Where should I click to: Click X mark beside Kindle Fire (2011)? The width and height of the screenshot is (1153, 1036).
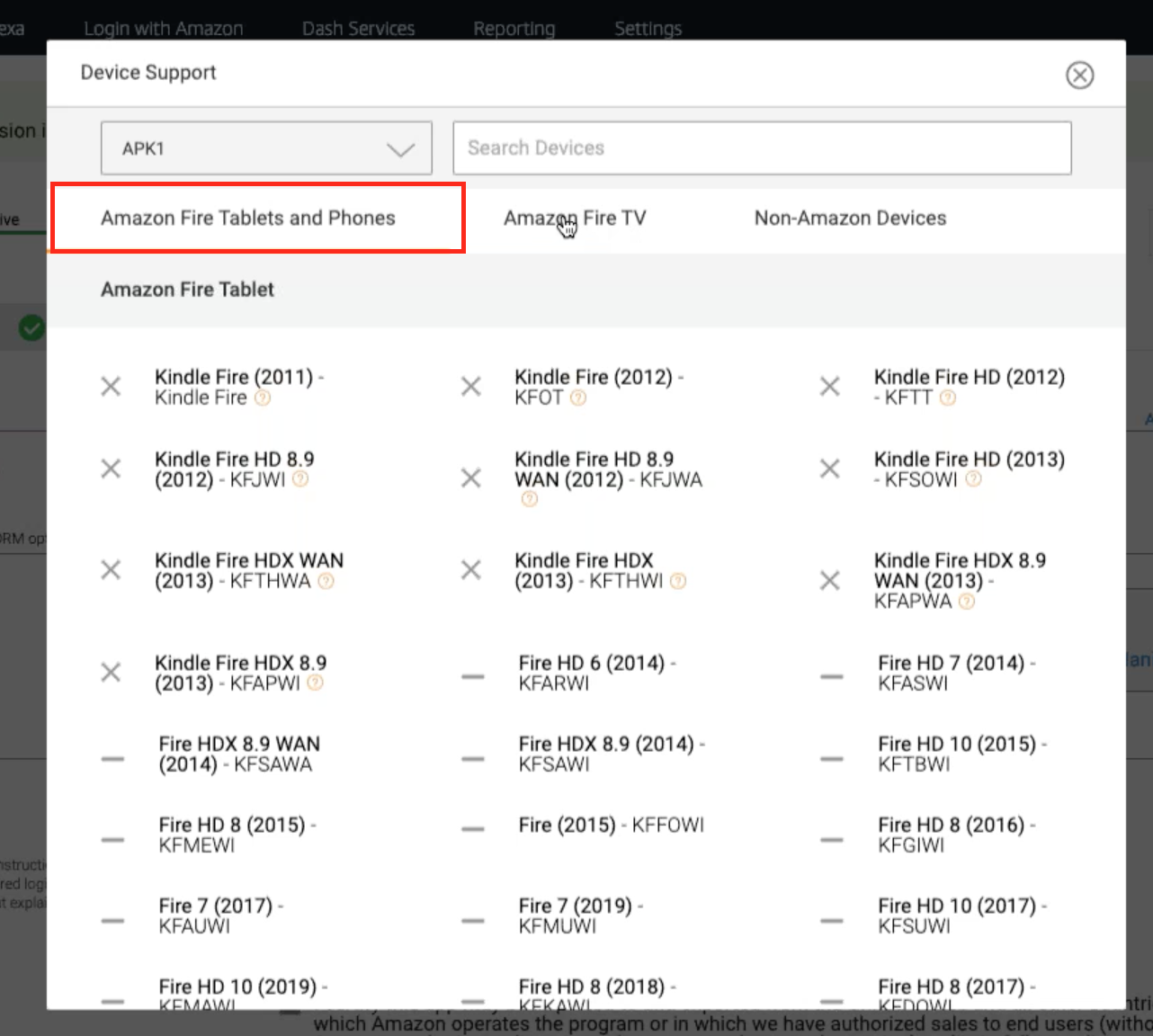pos(111,387)
